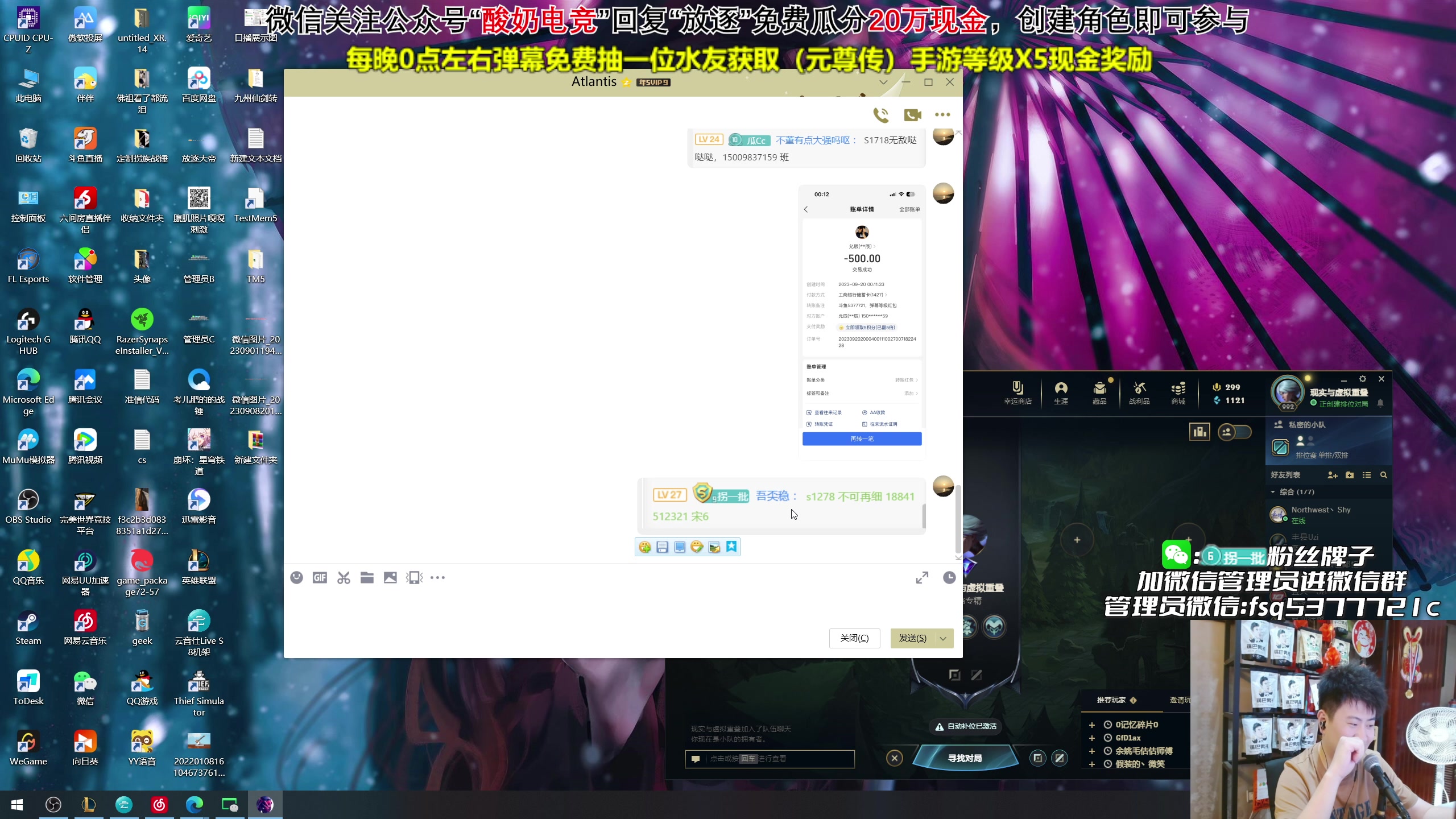The width and height of the screenshot is (1456, 819).
Task: Open the game client settings gear
Action: click(x=1362, y=379)
